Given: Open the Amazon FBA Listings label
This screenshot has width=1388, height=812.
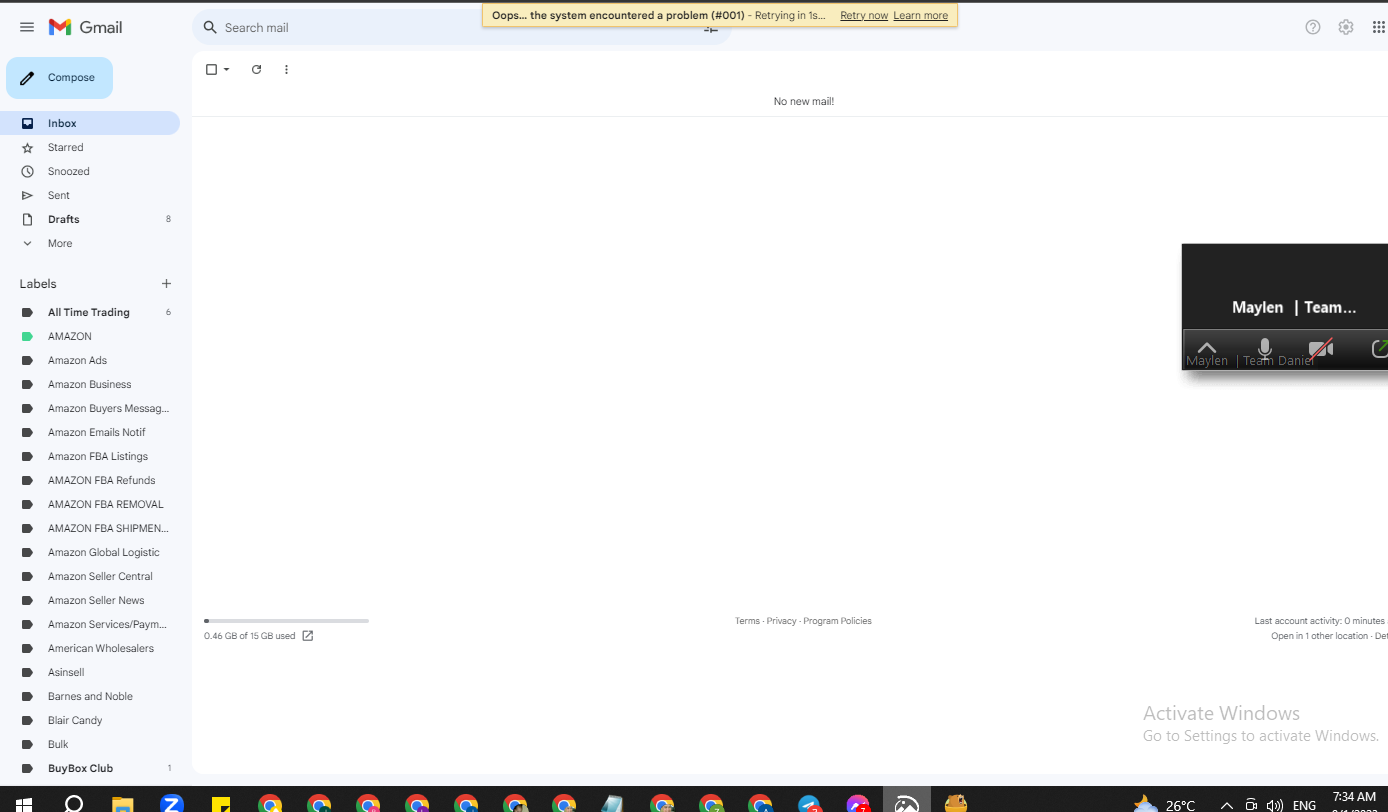Looking at the screenshot, I should tap(90, 456).
